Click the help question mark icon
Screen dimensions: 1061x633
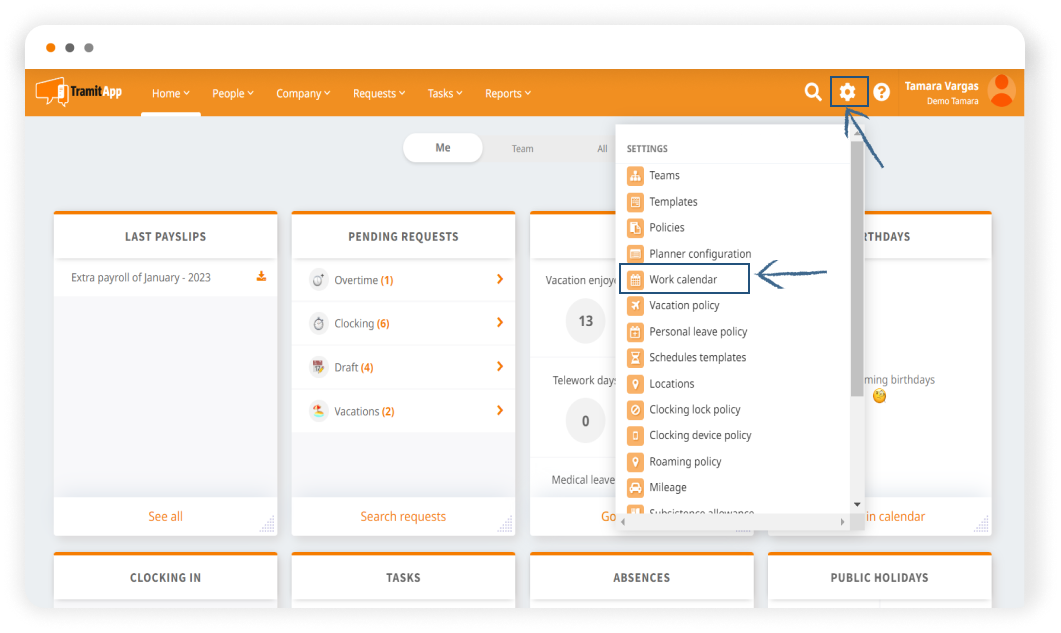click(881, 92)
